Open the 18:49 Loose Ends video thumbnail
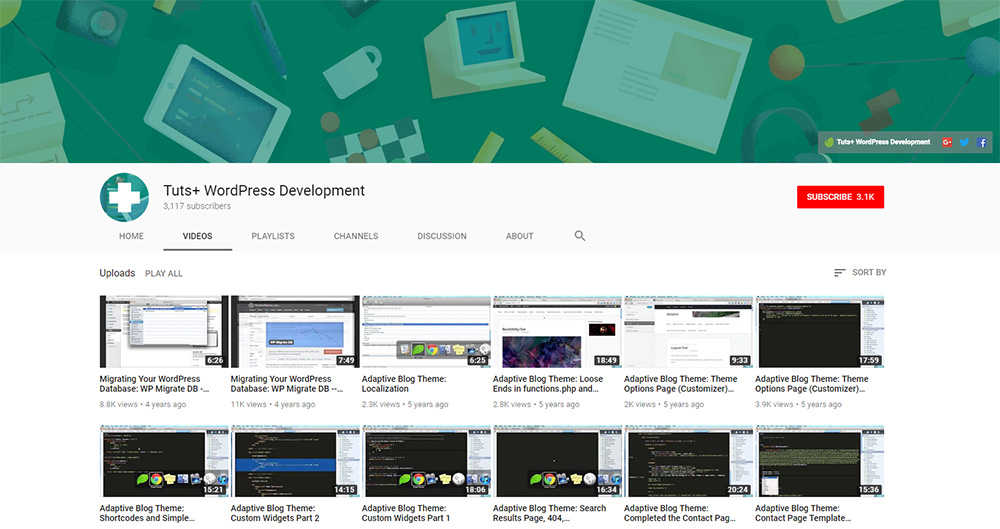Viewport: 1000px width, 529px height. pyautogui.click(x=557, y=331)
